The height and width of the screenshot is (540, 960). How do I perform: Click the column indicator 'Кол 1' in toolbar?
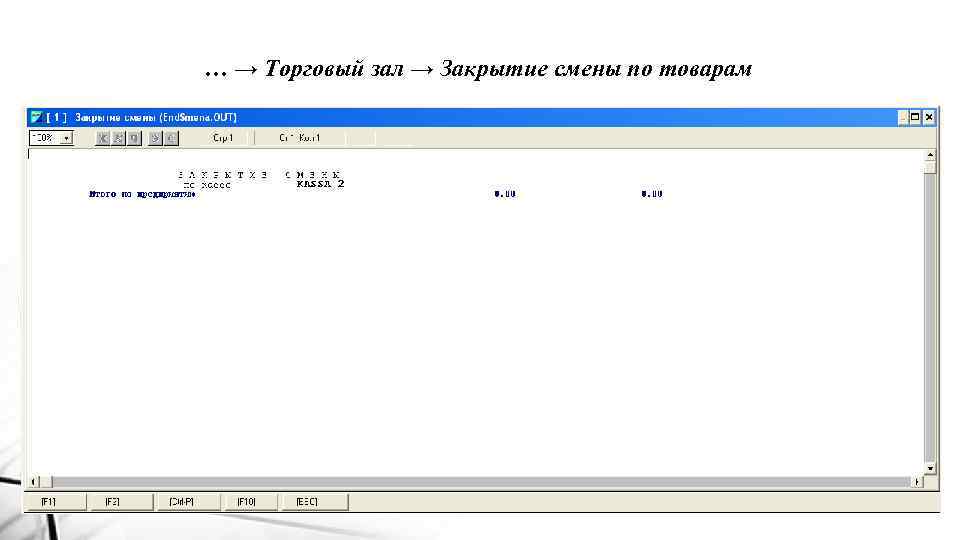click(x=309, y=138)
